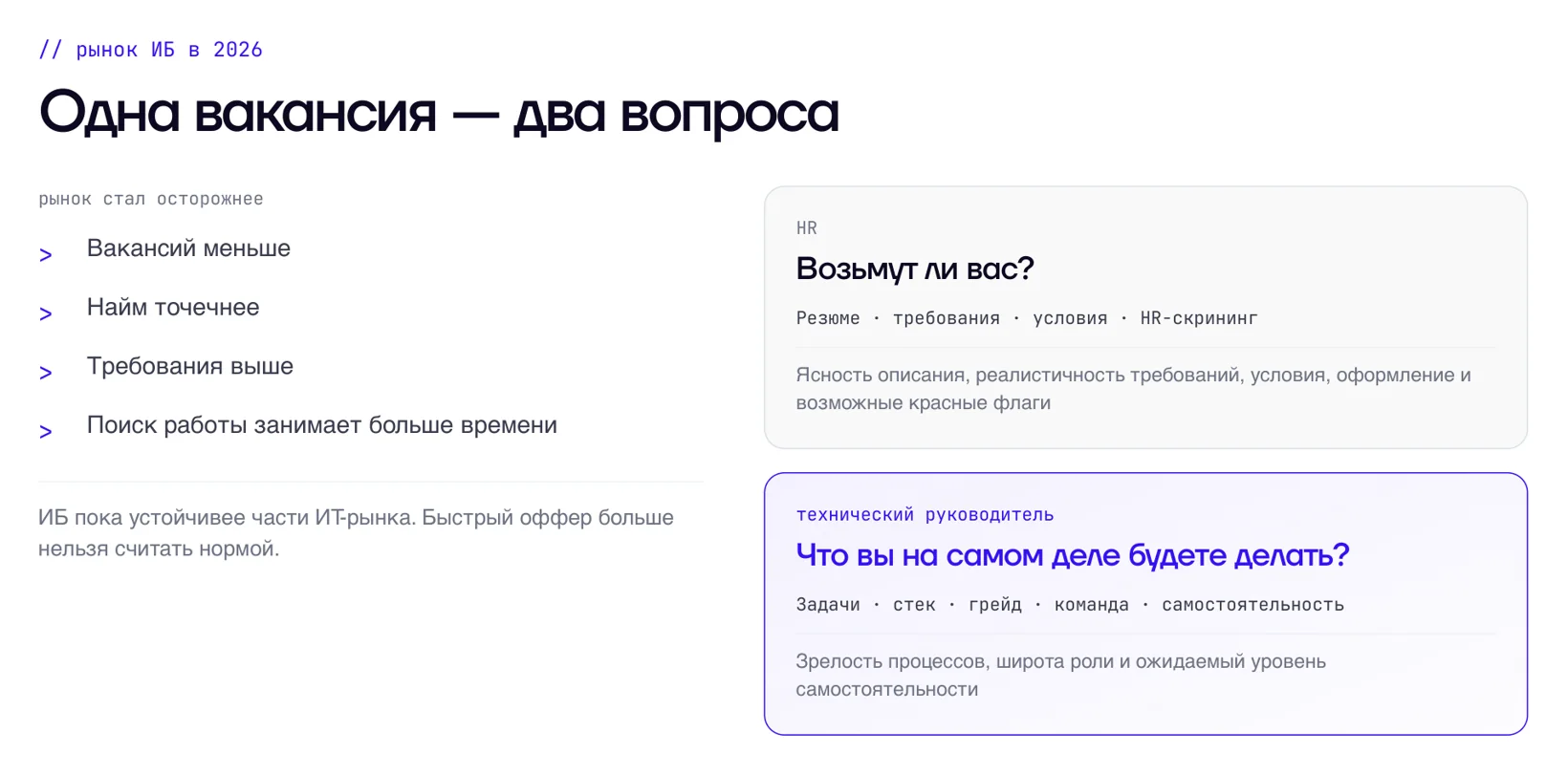Click the tag "условия" in HR card
This screenshot has width=1568, height=775.
[x=1070, y=318]
